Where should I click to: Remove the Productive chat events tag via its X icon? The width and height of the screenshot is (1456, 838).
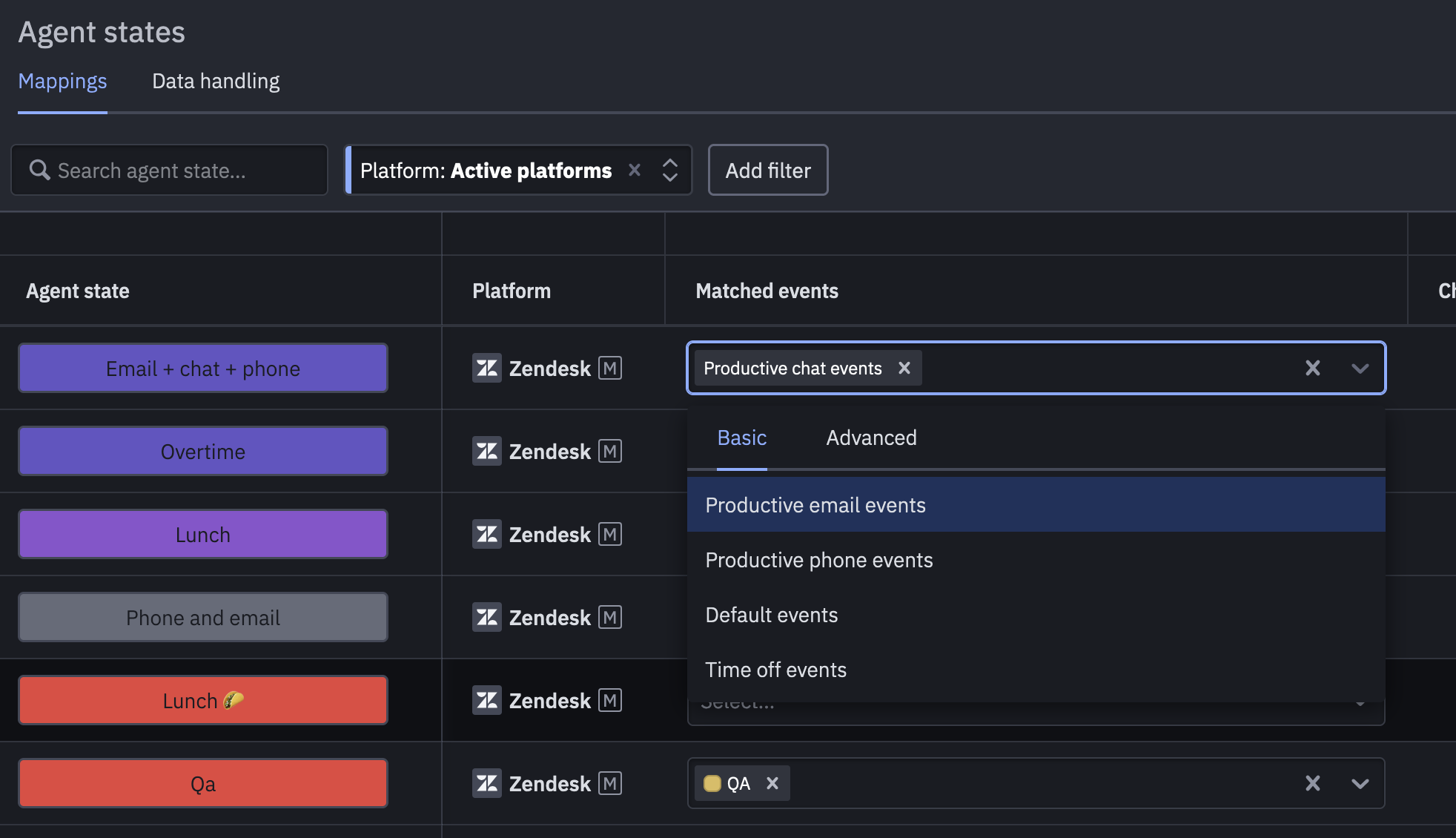[x=904, y=368]
